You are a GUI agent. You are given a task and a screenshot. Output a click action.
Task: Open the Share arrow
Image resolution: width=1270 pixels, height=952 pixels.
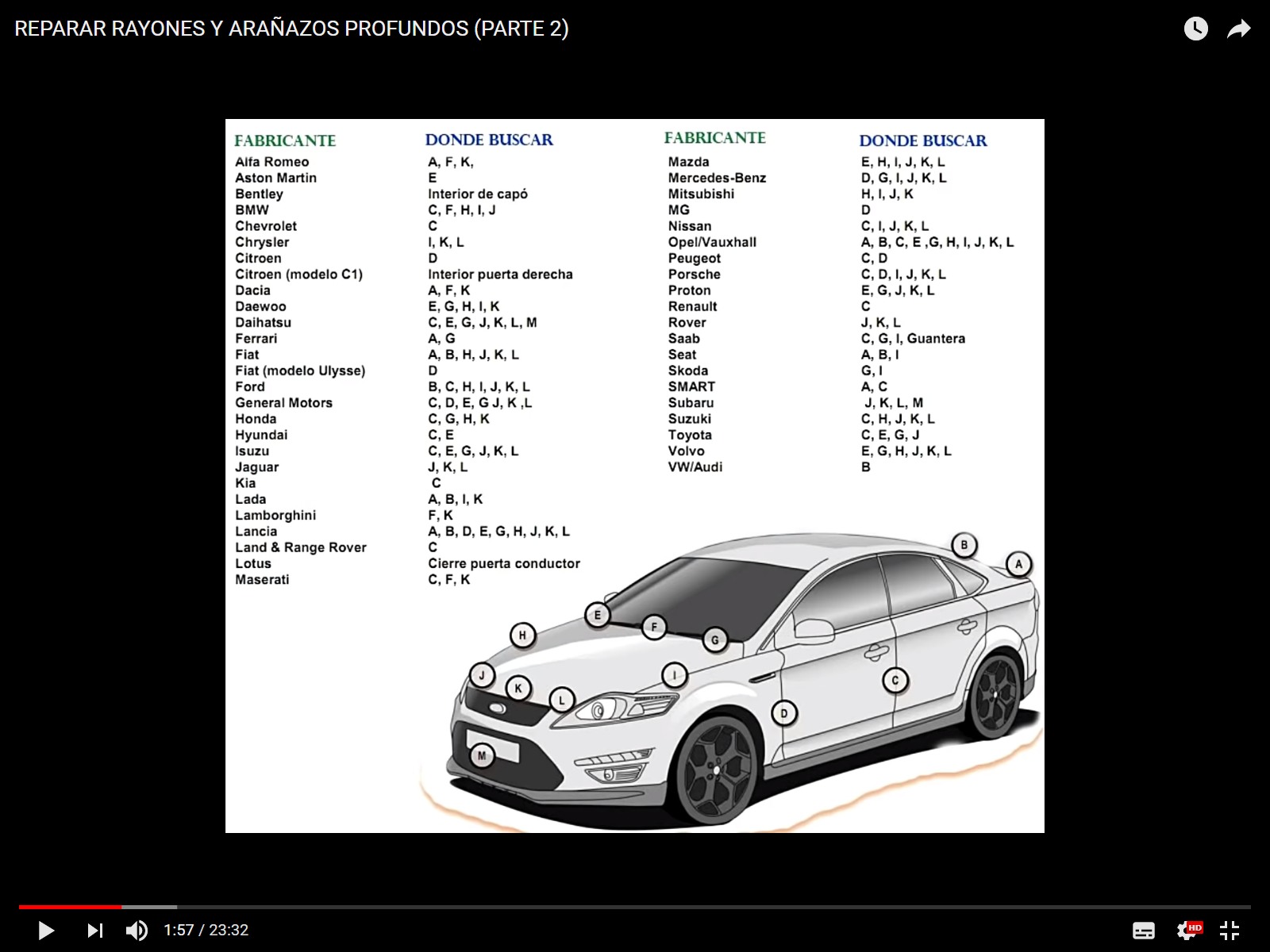(1238, 29)
